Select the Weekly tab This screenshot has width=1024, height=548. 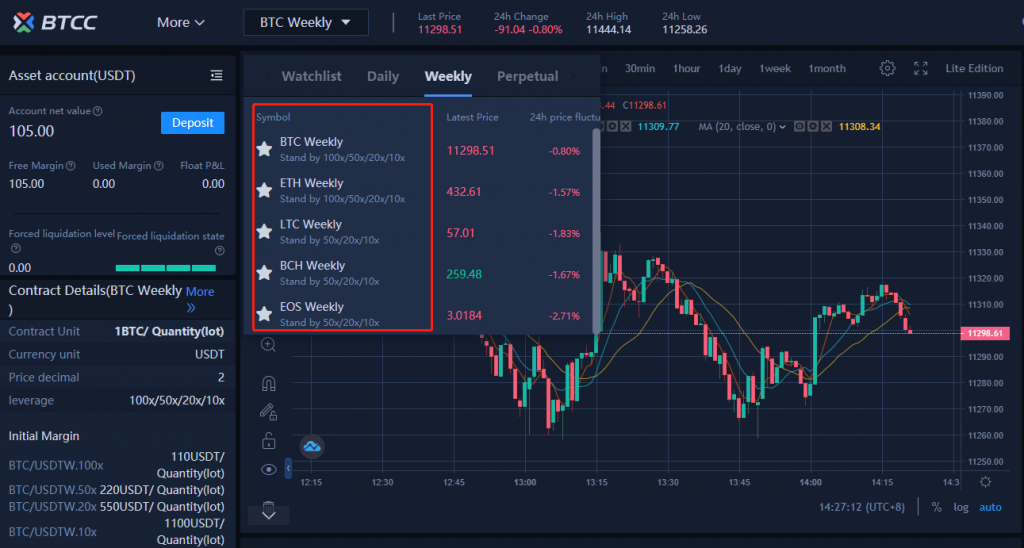448,76
